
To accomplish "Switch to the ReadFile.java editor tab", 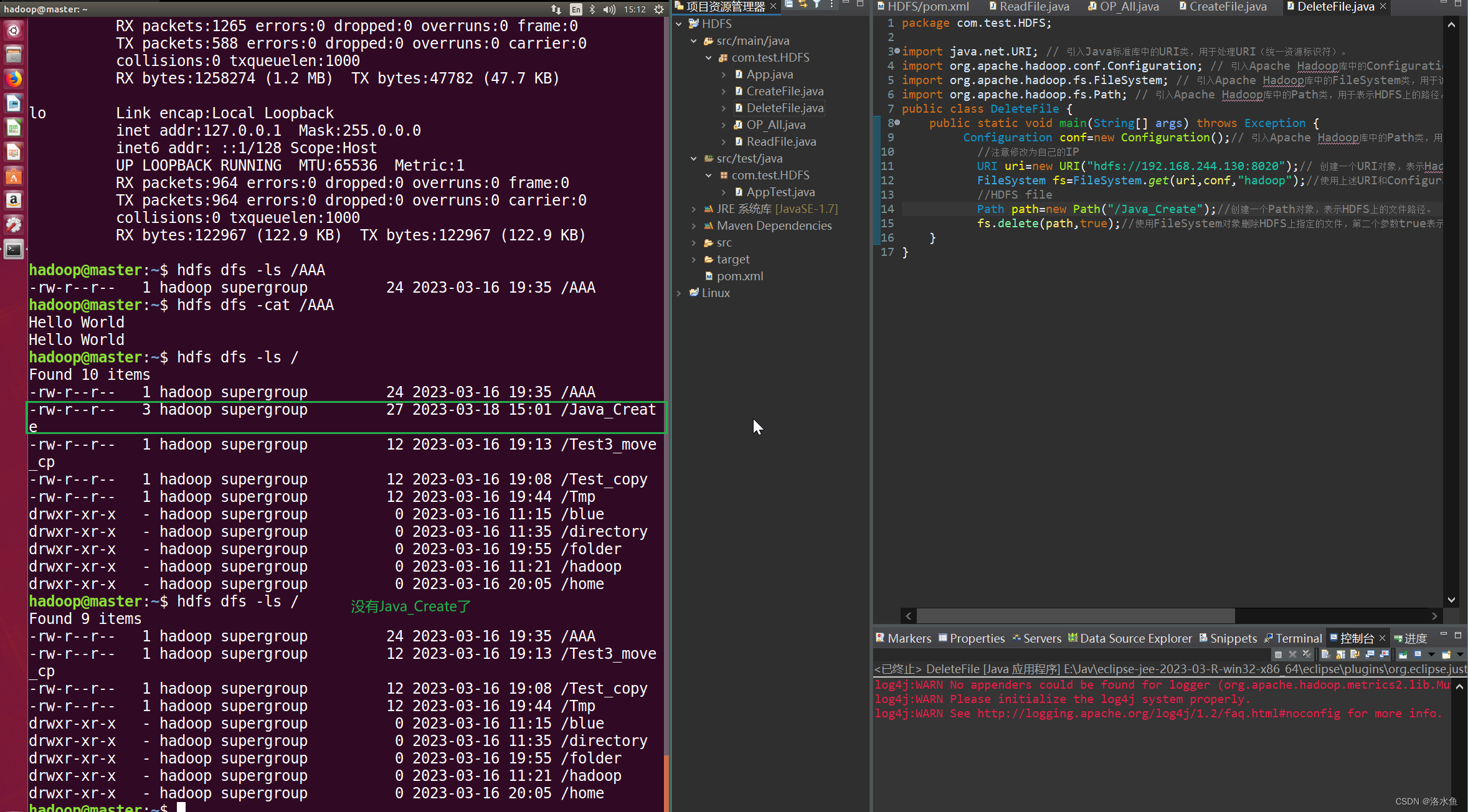I will [x=1029, y=6].
